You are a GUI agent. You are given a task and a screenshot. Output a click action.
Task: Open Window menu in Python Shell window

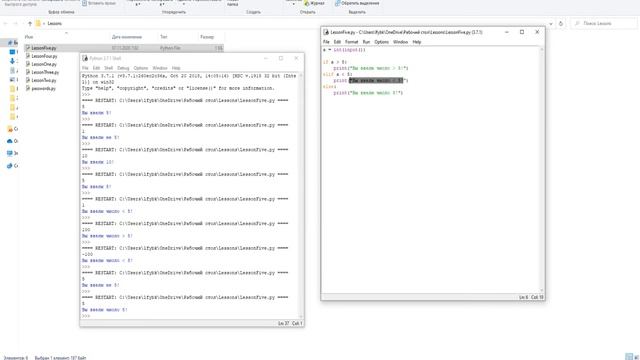[x=160, y=68]
